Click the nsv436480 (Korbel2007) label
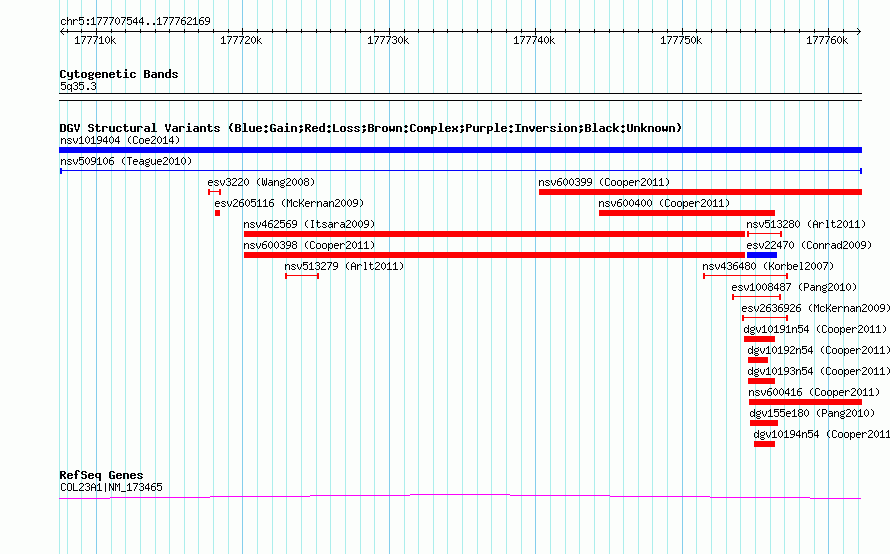The image size is (890, 554). pos(768,266)
